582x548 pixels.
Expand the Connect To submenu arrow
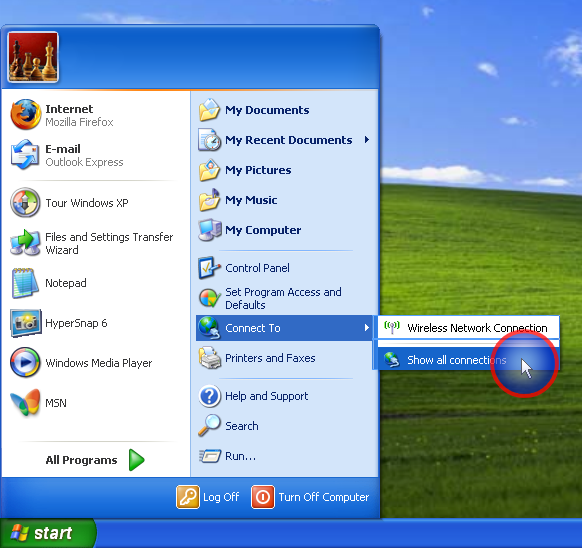pyautogui.click(x=367, y=327)
